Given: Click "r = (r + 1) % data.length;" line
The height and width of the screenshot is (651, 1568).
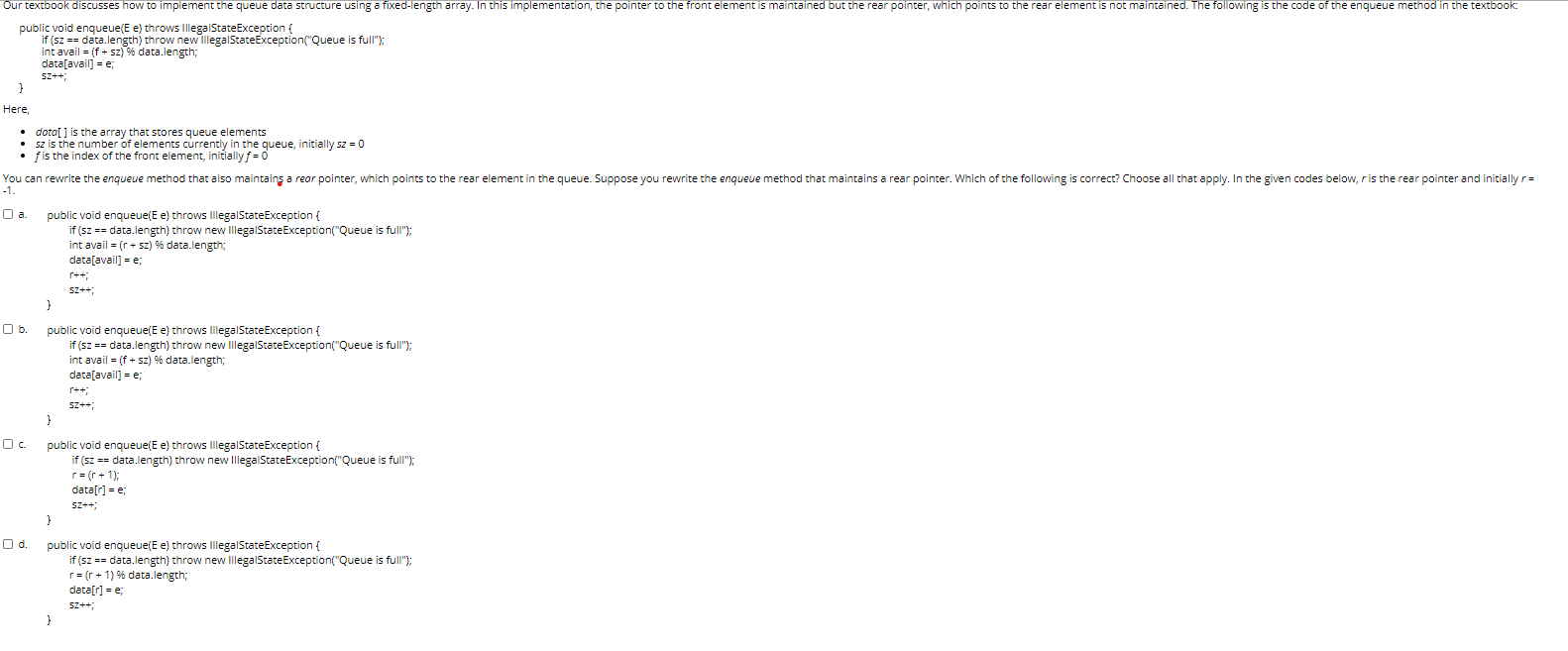Looking at the screenshot, I should 128,575.
